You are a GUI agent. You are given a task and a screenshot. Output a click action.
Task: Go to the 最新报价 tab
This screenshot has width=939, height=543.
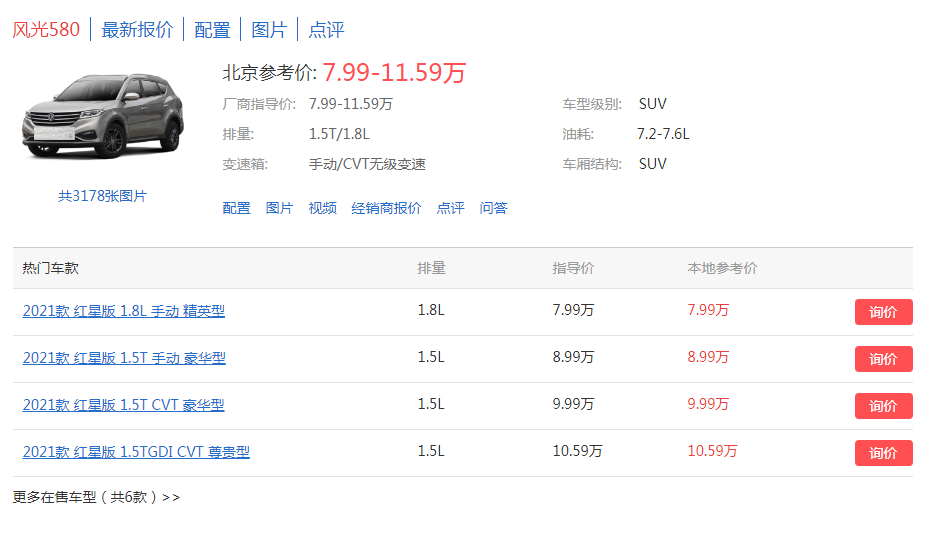(137, 29)
